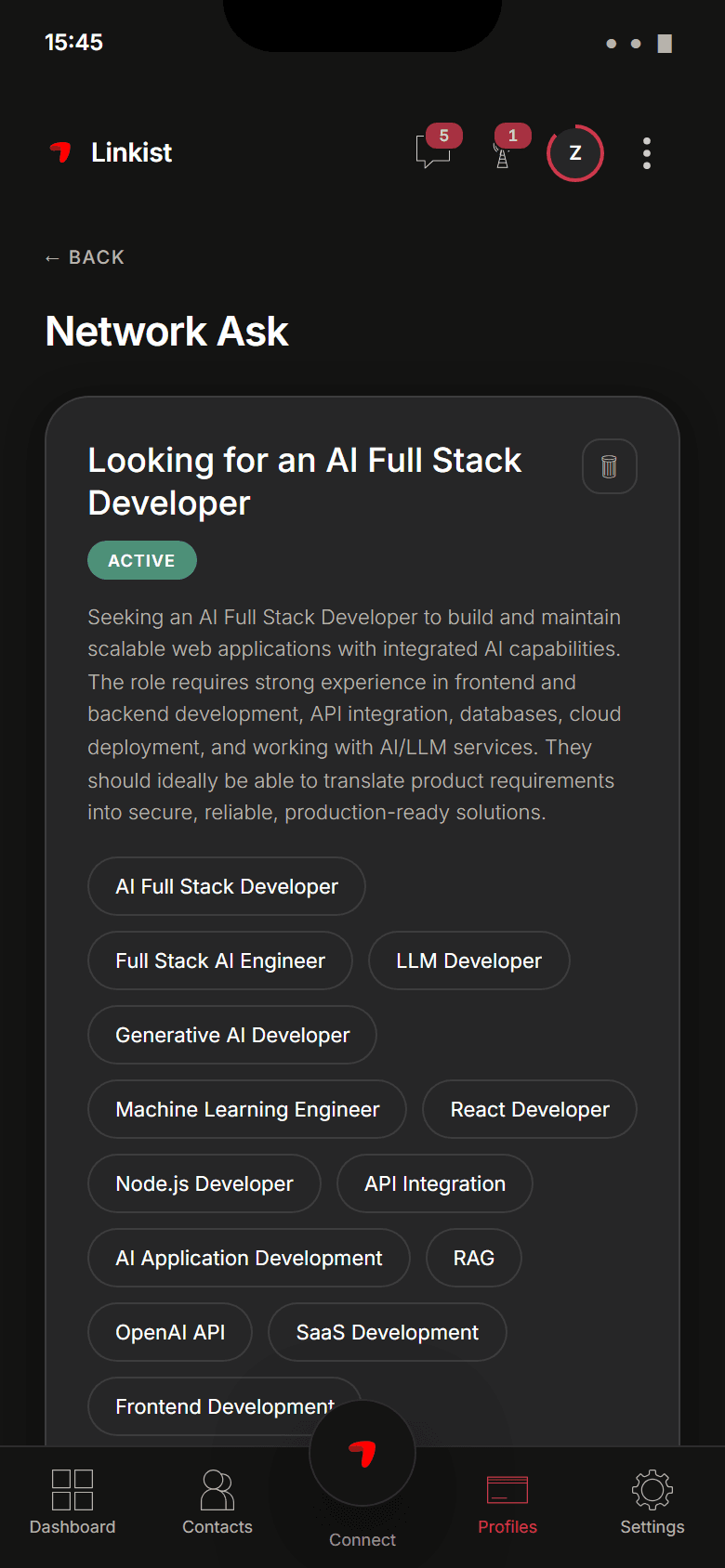
Task: Select the API Integration tag
Action: [x=435, y=1183]
